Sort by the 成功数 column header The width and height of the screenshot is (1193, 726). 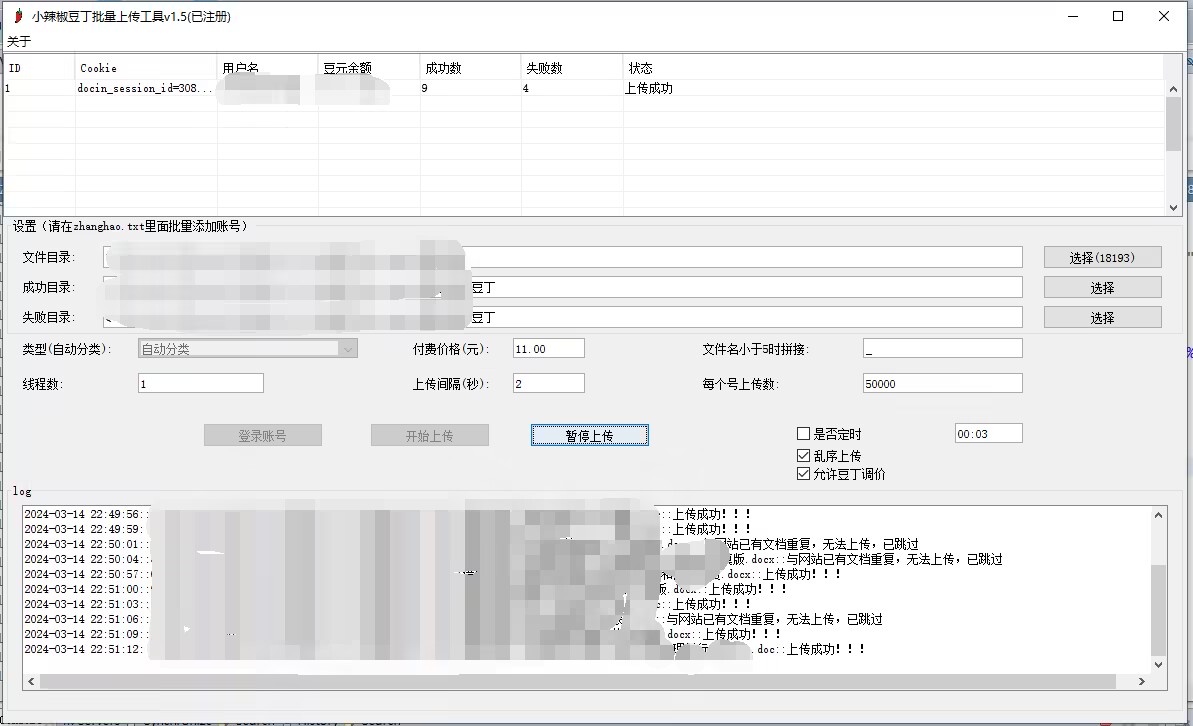click(470, 68)
